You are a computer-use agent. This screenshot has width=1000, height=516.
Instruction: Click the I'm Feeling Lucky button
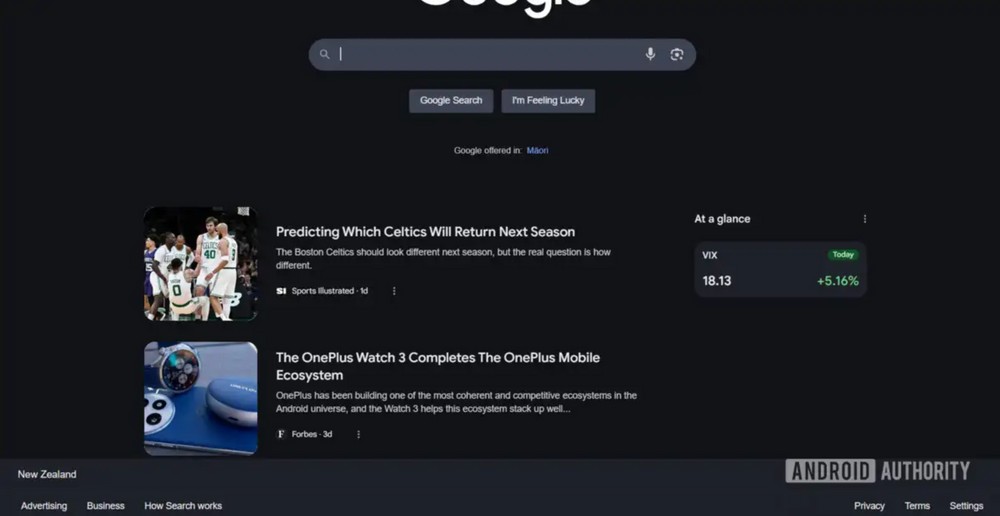pos(548,101)
